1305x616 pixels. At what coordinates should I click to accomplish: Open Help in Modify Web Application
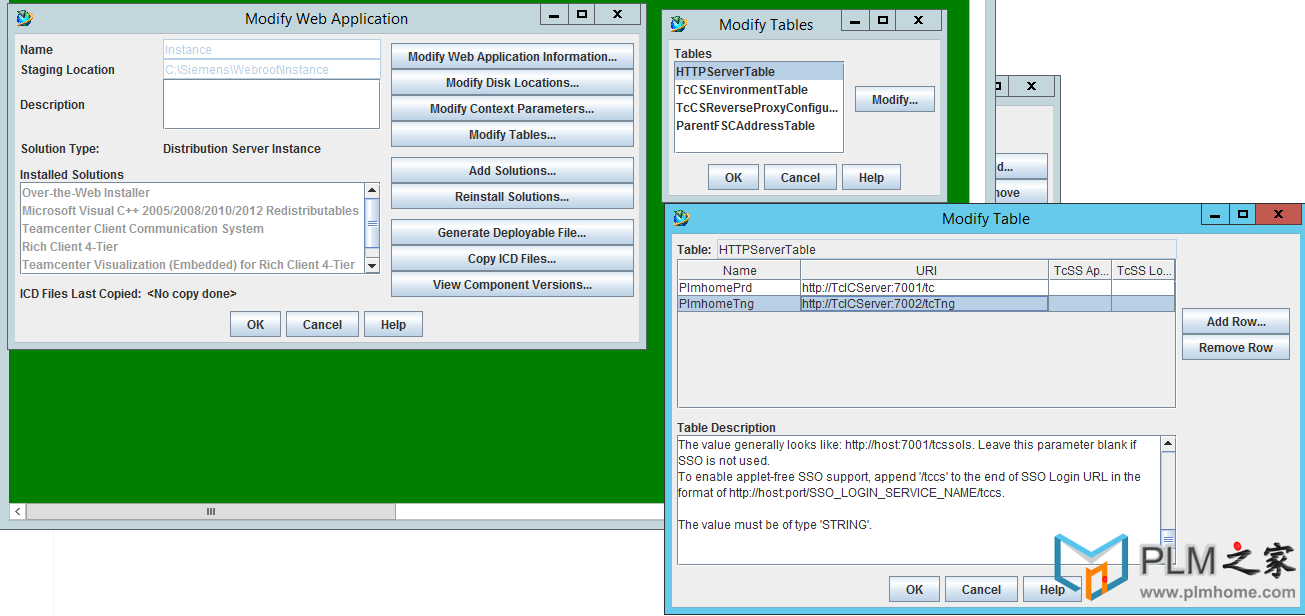pyautogui.click(x=393, y=325)
